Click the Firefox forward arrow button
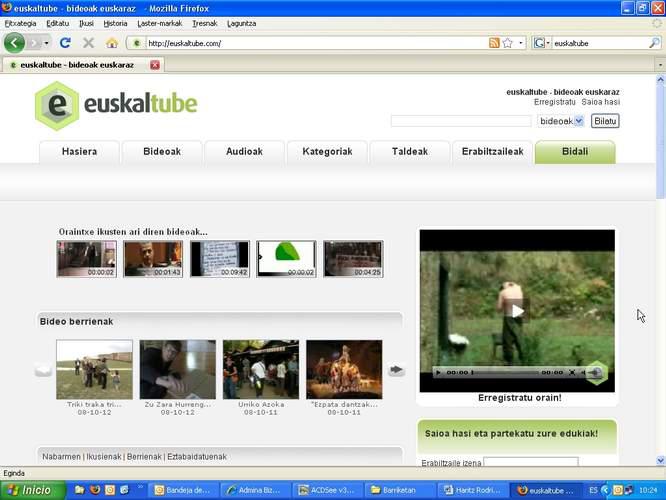The width and height of the screenshot is (666, 500). (34, 43)
